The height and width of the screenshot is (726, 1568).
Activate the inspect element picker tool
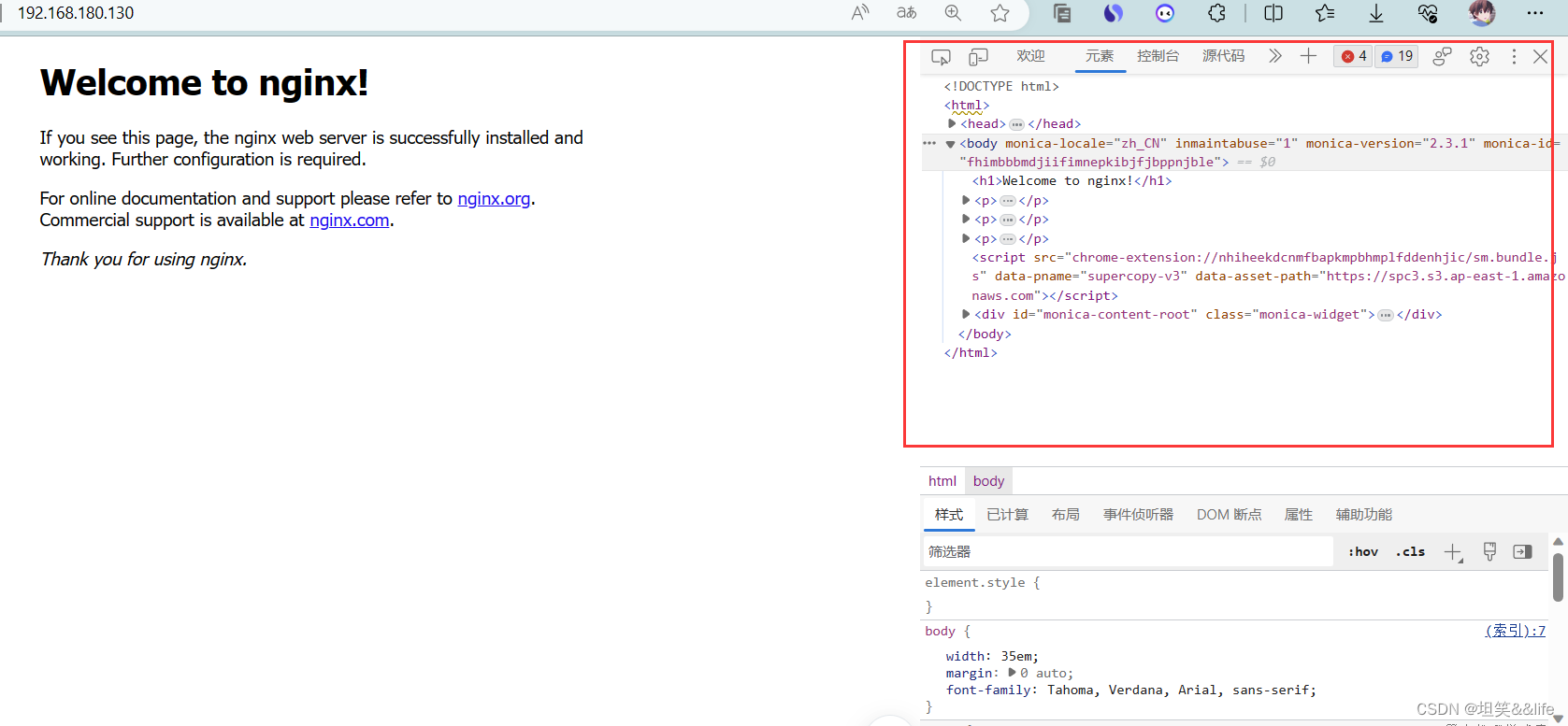[x=942, y=57]
